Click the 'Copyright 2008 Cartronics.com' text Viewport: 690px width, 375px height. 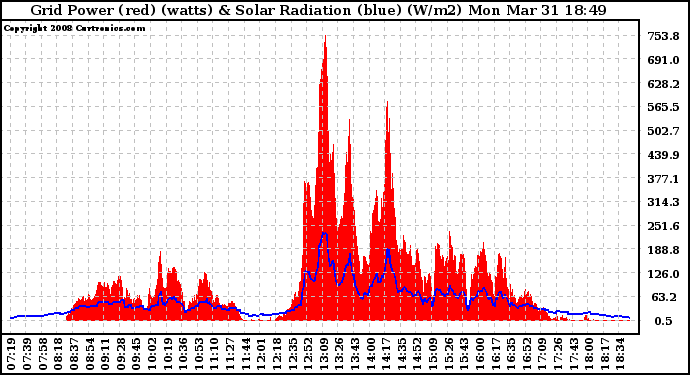point(74,28)
